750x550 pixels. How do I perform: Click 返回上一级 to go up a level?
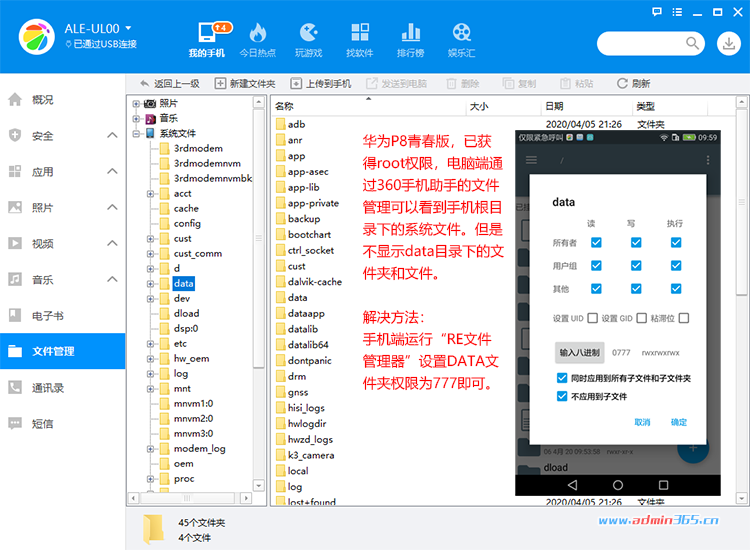pos(170,84)
